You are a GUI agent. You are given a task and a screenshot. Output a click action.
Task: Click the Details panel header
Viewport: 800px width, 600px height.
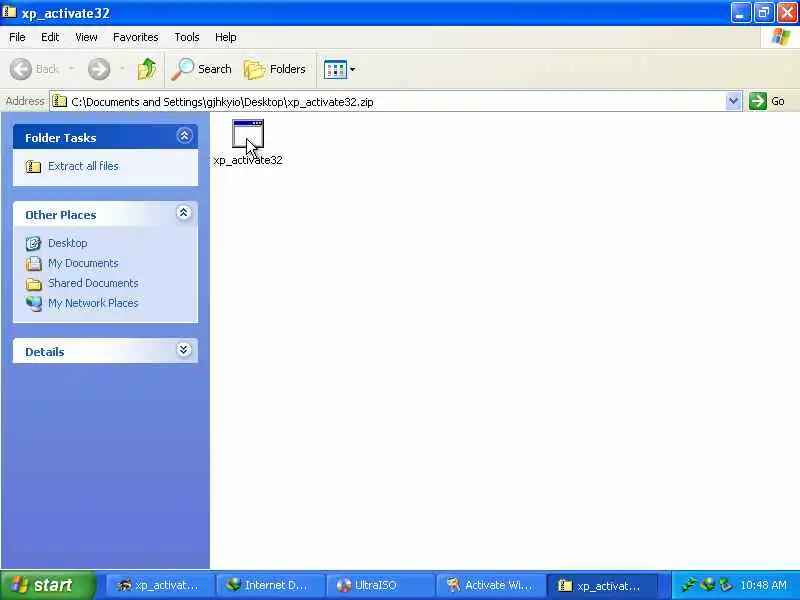(106, 351)
